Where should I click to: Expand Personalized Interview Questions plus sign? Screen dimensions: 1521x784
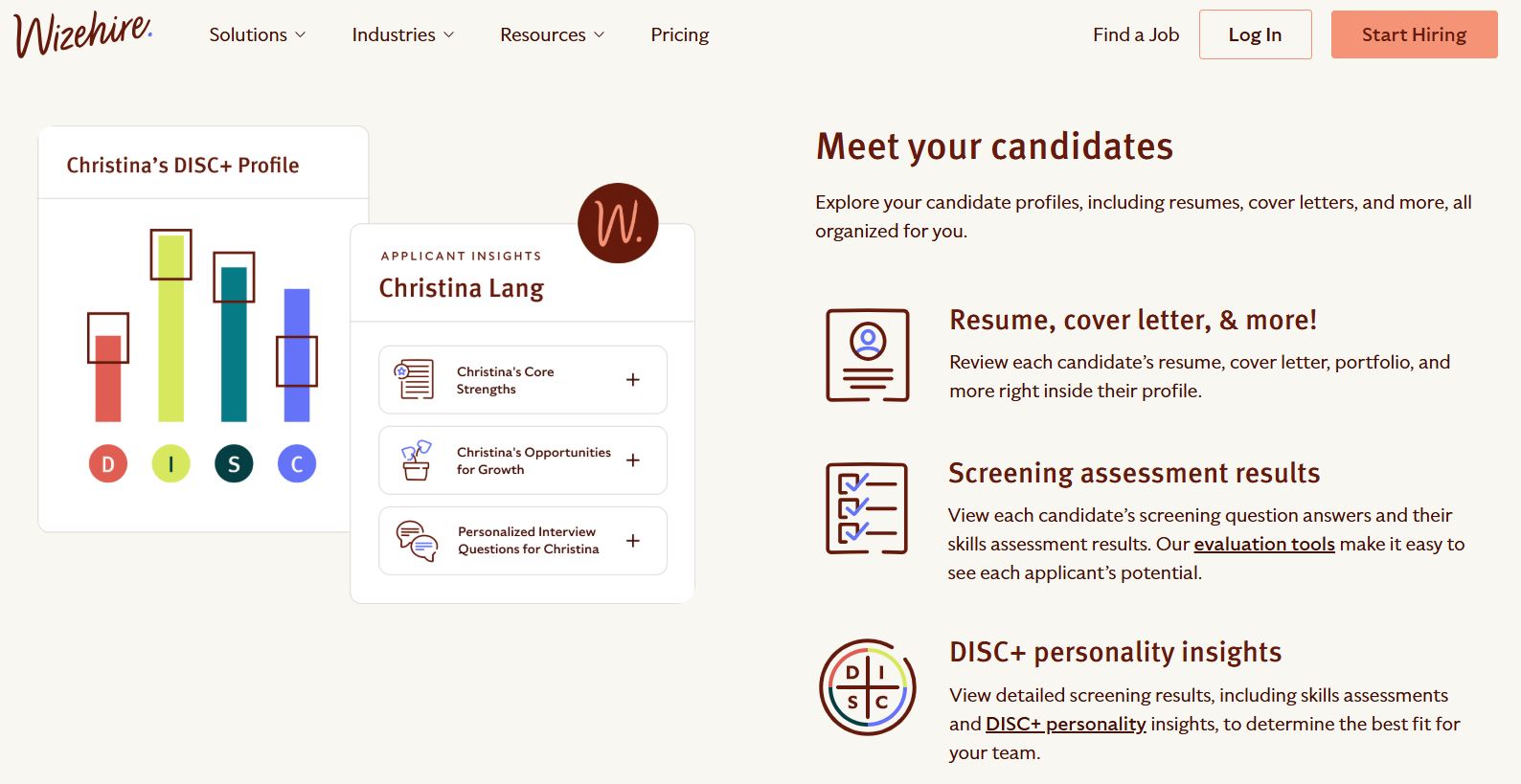(633, 541)
